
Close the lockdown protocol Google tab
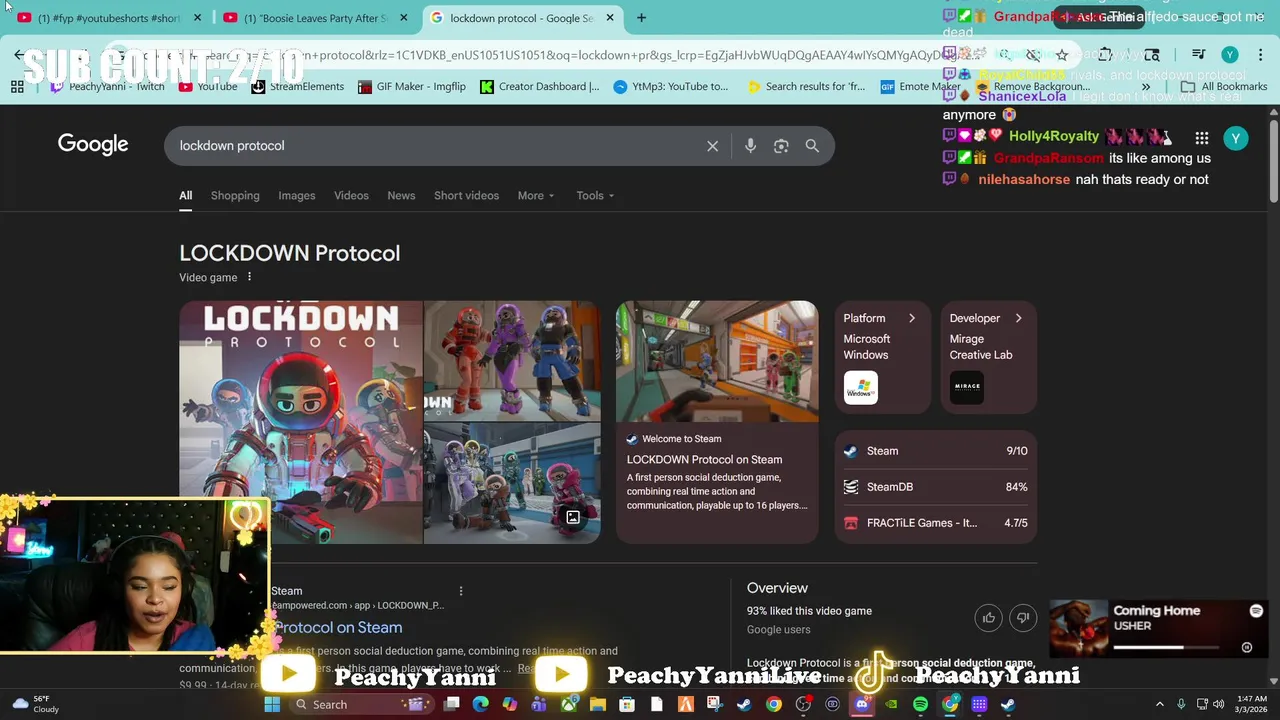[x=610, y=18]
